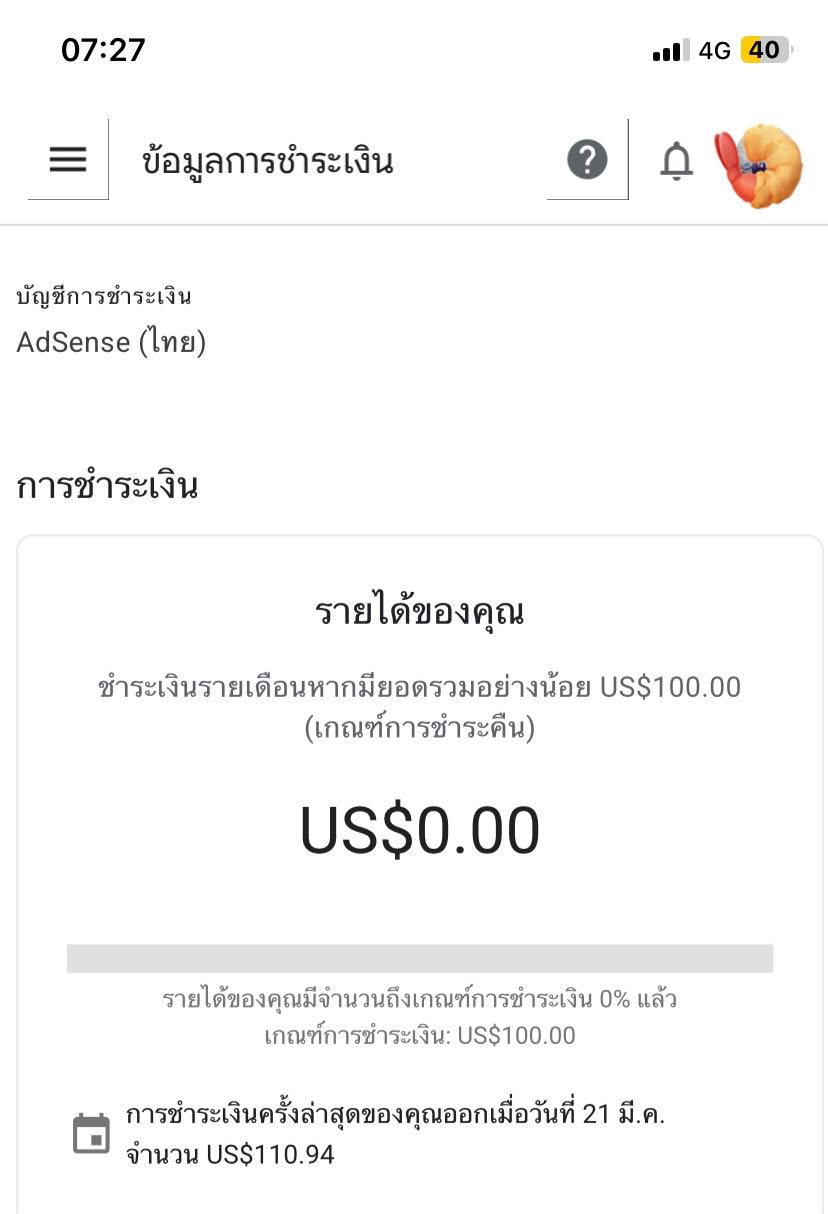Select the ข้อมูลการชำระเงิน page title

268,162
